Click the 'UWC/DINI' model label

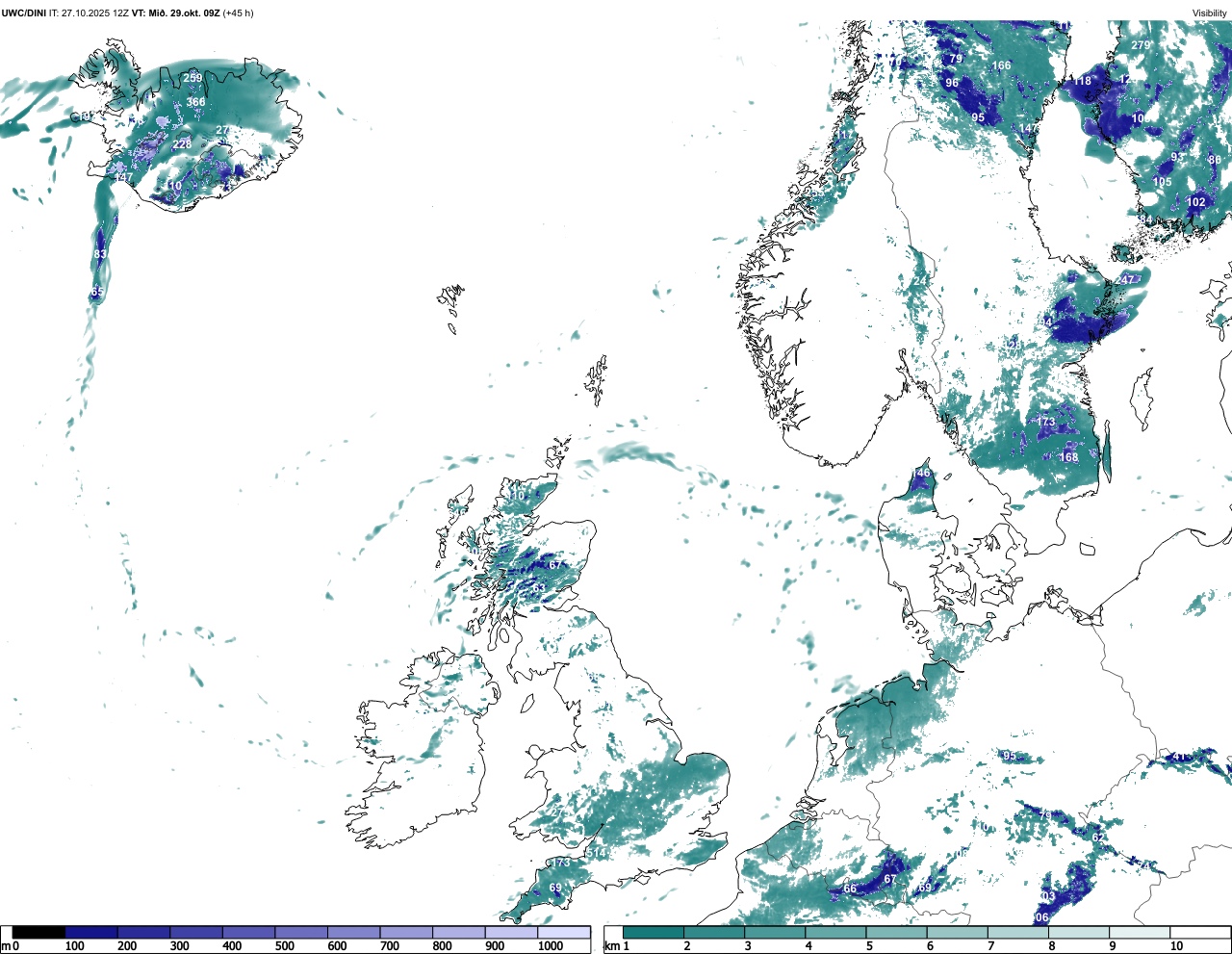(24, 13)
